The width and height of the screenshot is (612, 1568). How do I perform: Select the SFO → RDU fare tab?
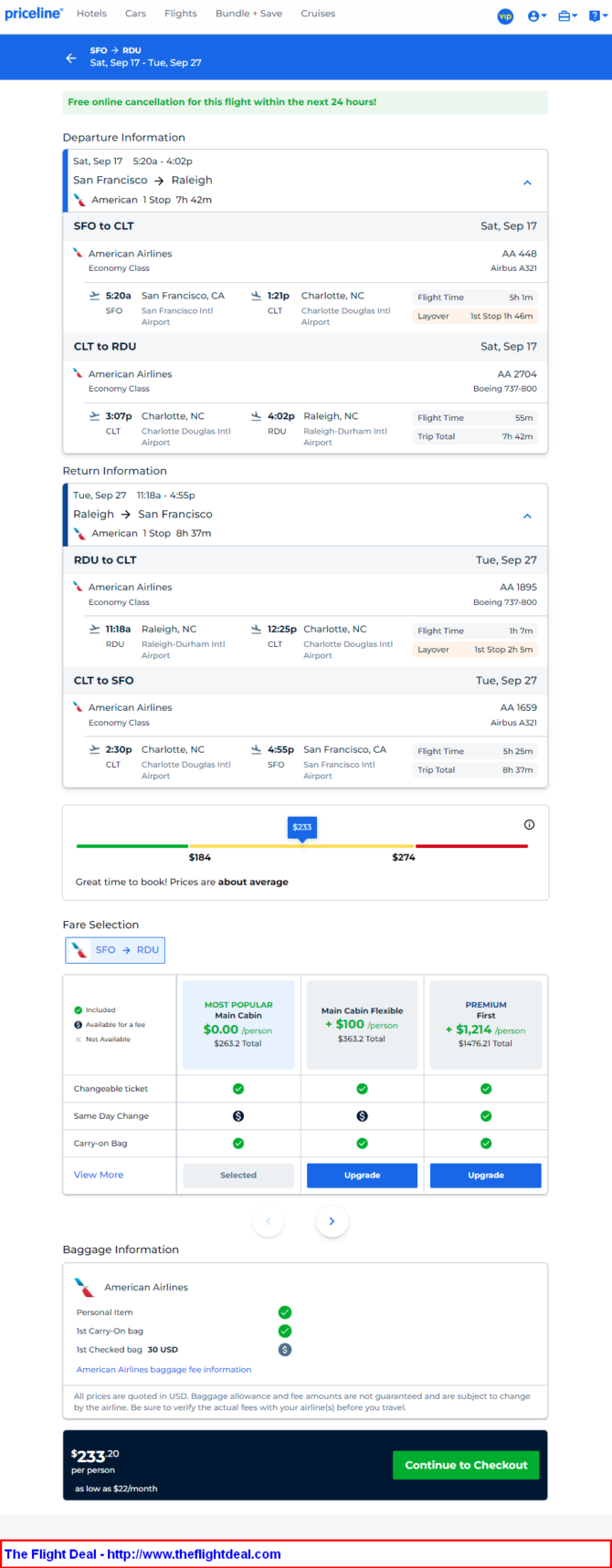pyautogui.click(x=115, y=950)
